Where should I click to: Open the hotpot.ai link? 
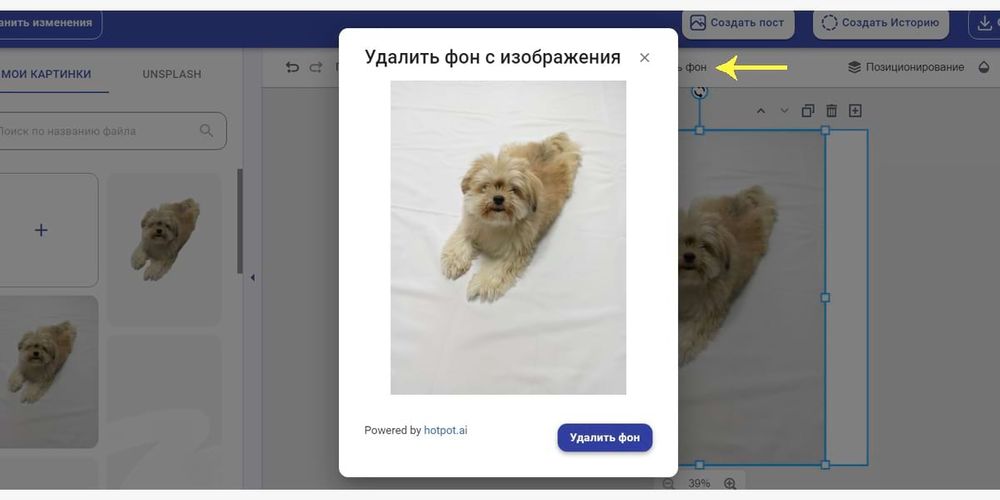[x=445, y=431]
